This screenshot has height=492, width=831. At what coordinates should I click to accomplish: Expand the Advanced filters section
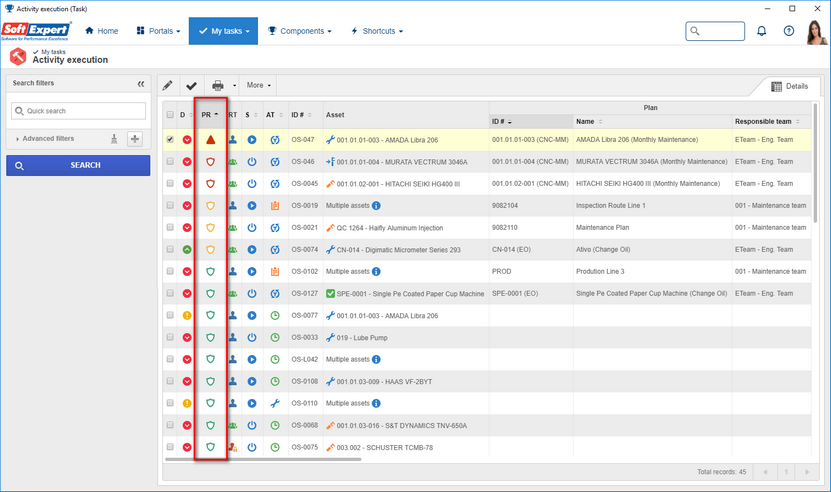pyautogui.click(x=46, y=138)
